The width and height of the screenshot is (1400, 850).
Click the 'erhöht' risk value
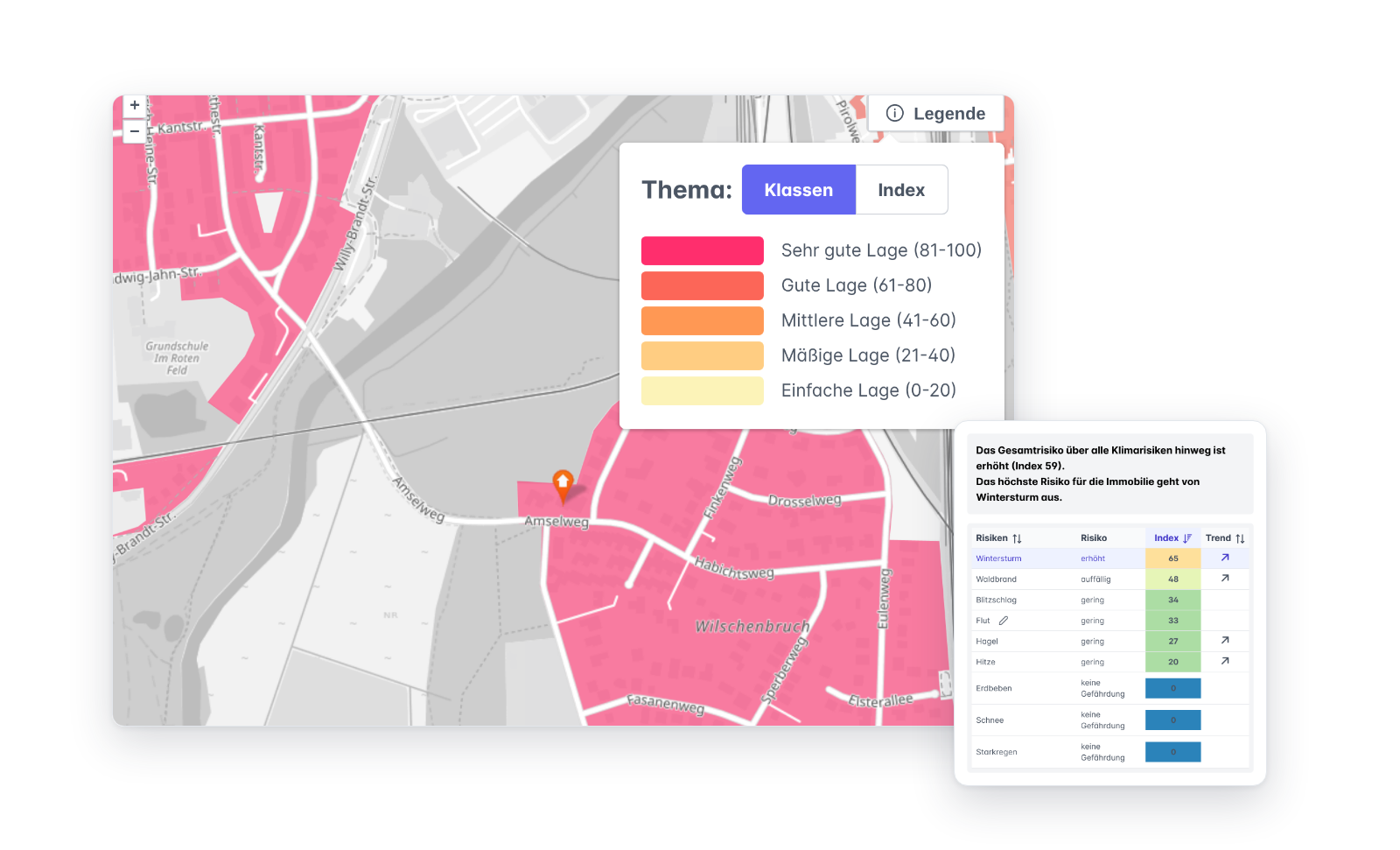tap(1093, 558)
